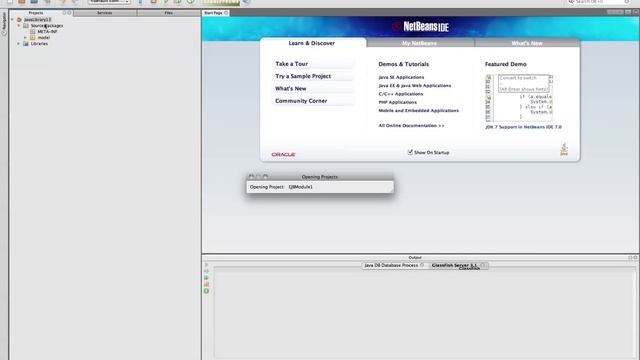Click the second icon in the Output sidebar
This screenshot has width=640, height=360.
[x=206, y=271]
